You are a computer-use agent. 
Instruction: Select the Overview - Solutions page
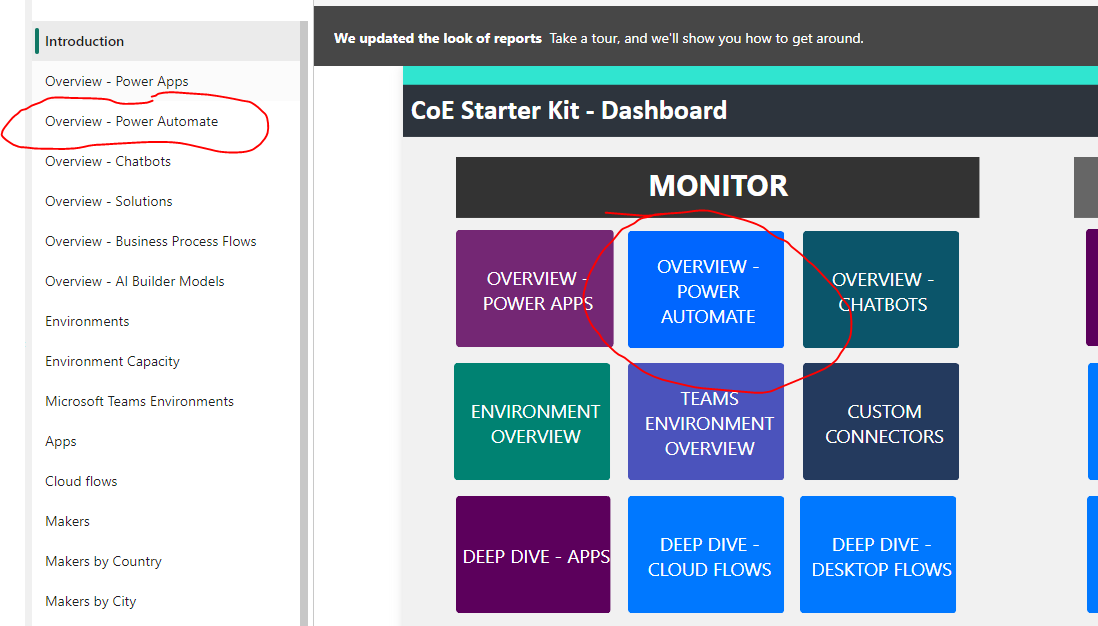point(108,201)
